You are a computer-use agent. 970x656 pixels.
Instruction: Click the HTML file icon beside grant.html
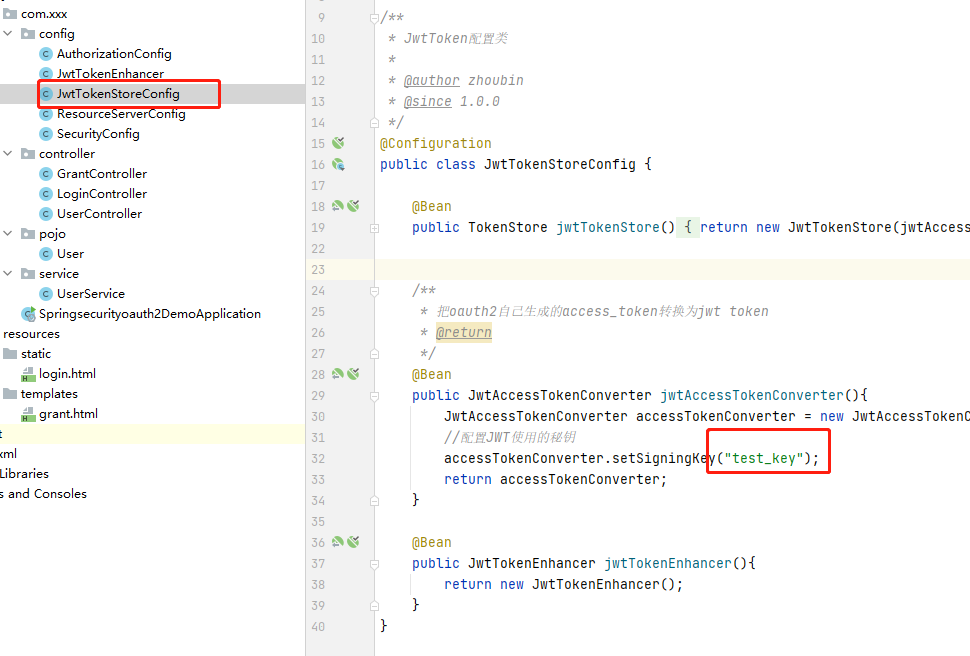(x=28, y=414)
